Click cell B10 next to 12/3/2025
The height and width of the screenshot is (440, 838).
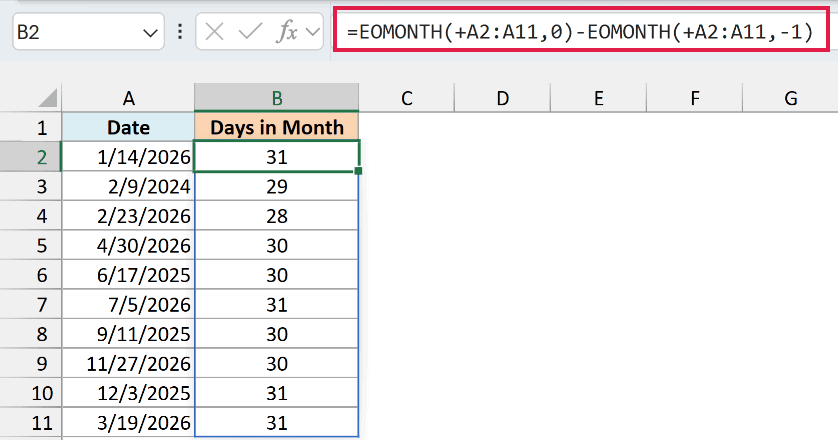click(x=276, y=393)
